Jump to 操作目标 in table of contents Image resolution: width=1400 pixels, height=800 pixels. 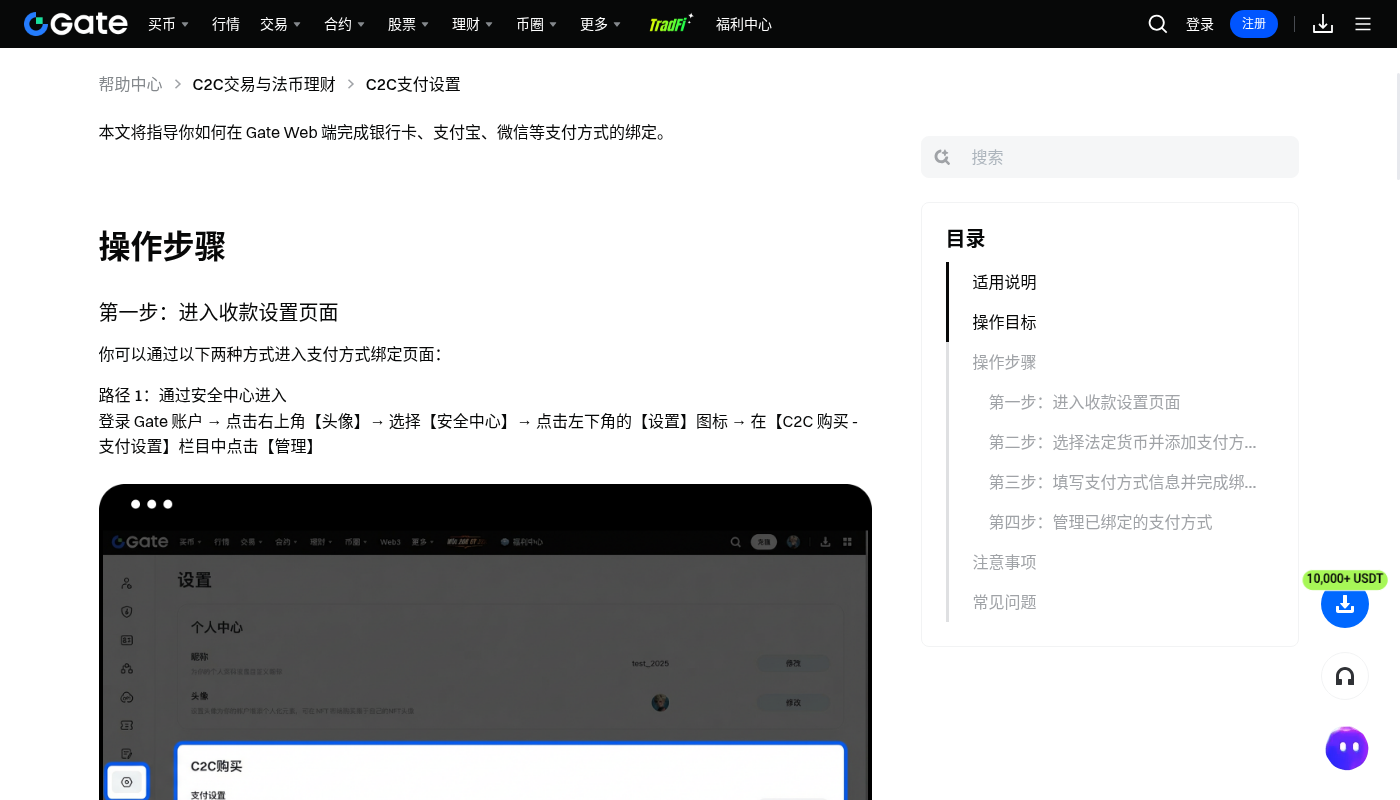1004,322
